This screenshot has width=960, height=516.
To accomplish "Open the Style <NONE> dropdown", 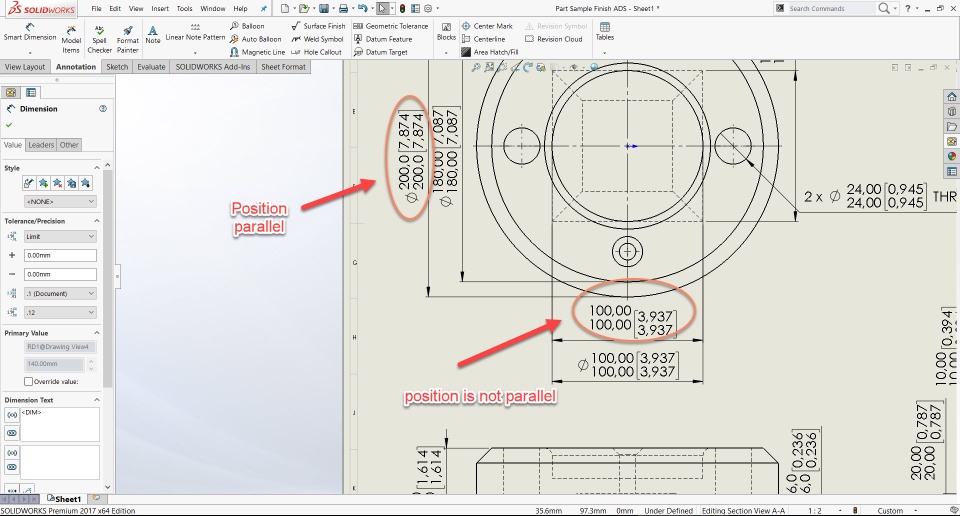I will click(60, 201).
